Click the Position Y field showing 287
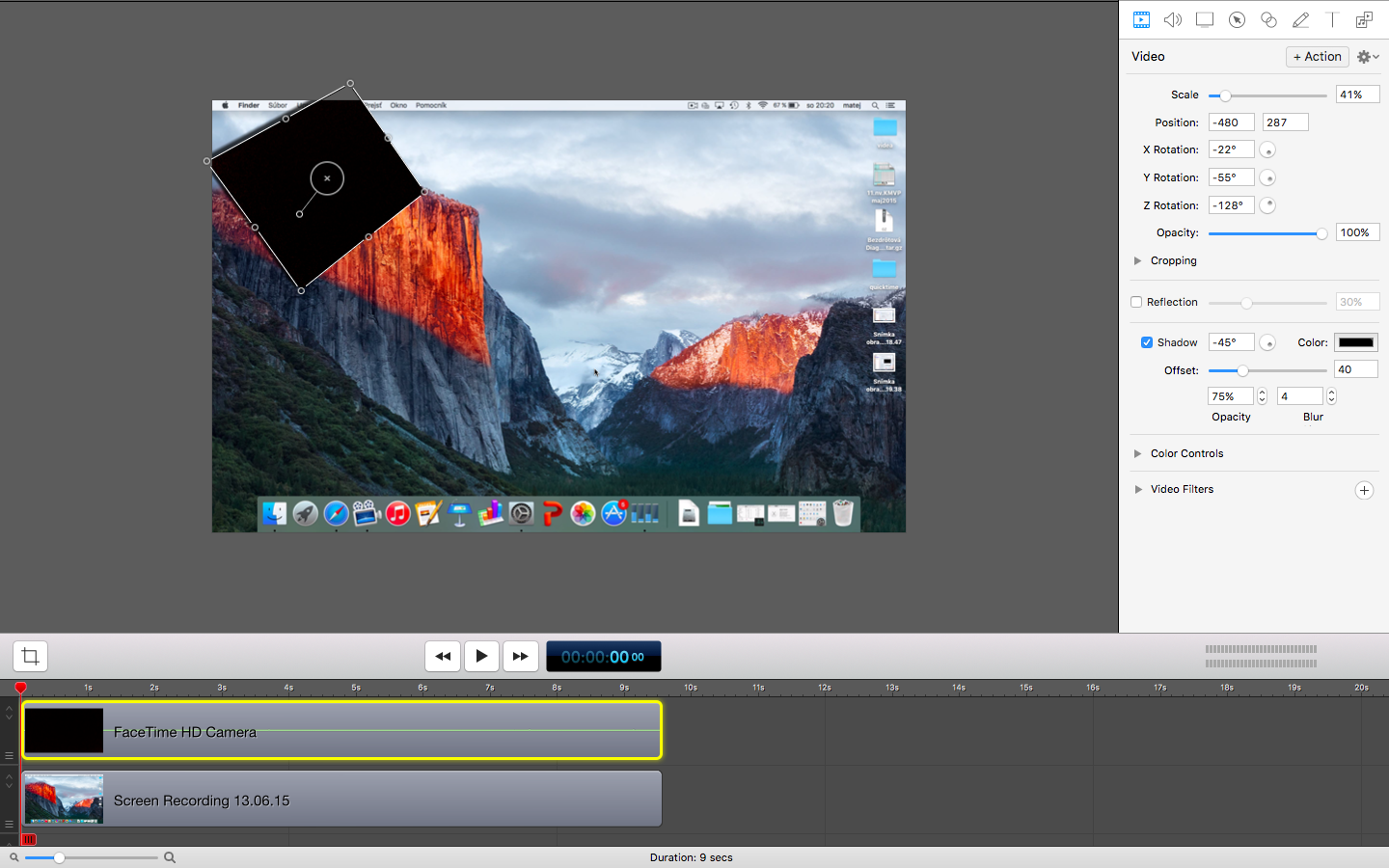The width and height of the screenshot is (1389, 868). [1286, 122]
